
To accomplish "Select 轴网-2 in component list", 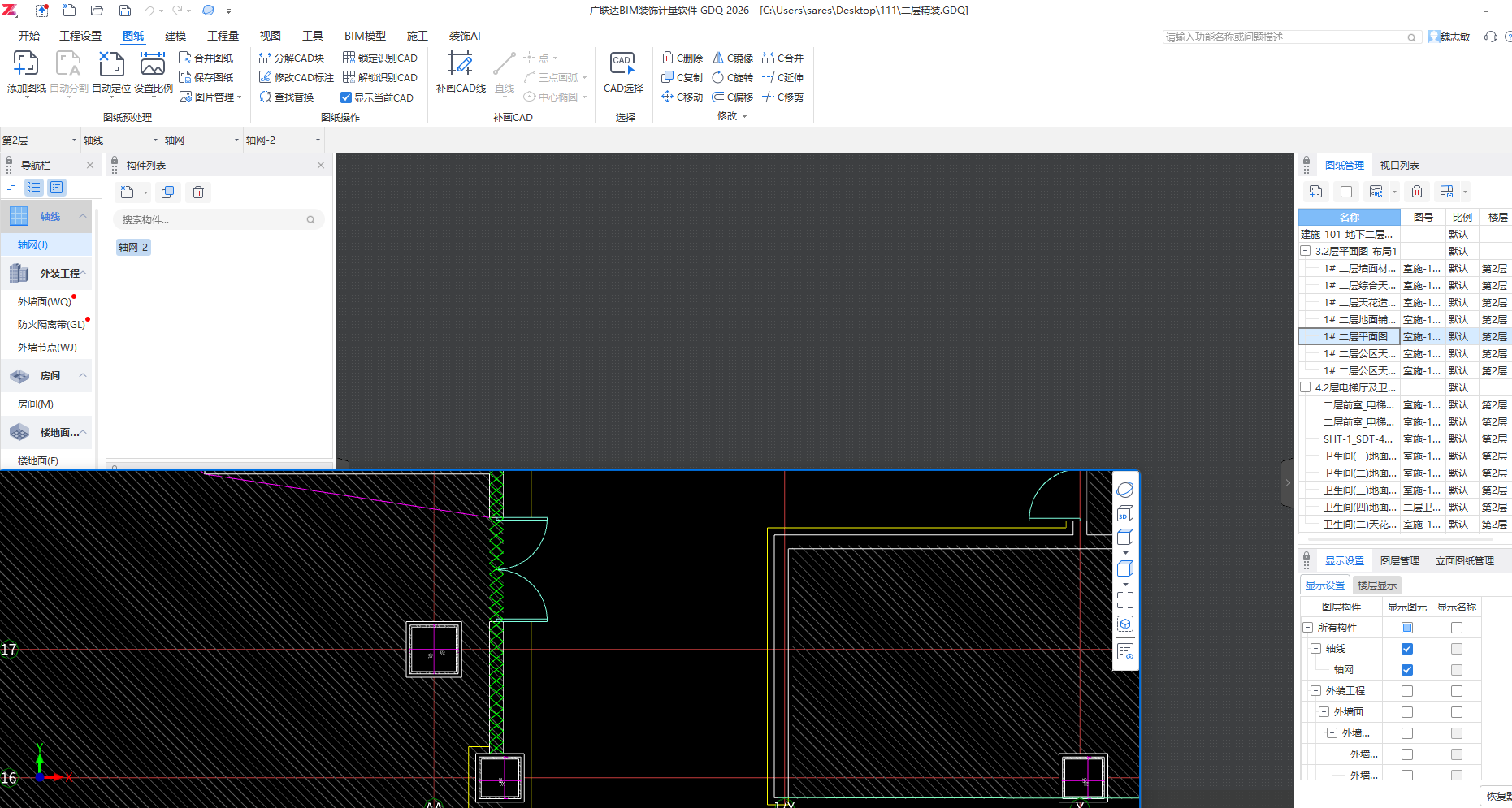I will (133, 247).
